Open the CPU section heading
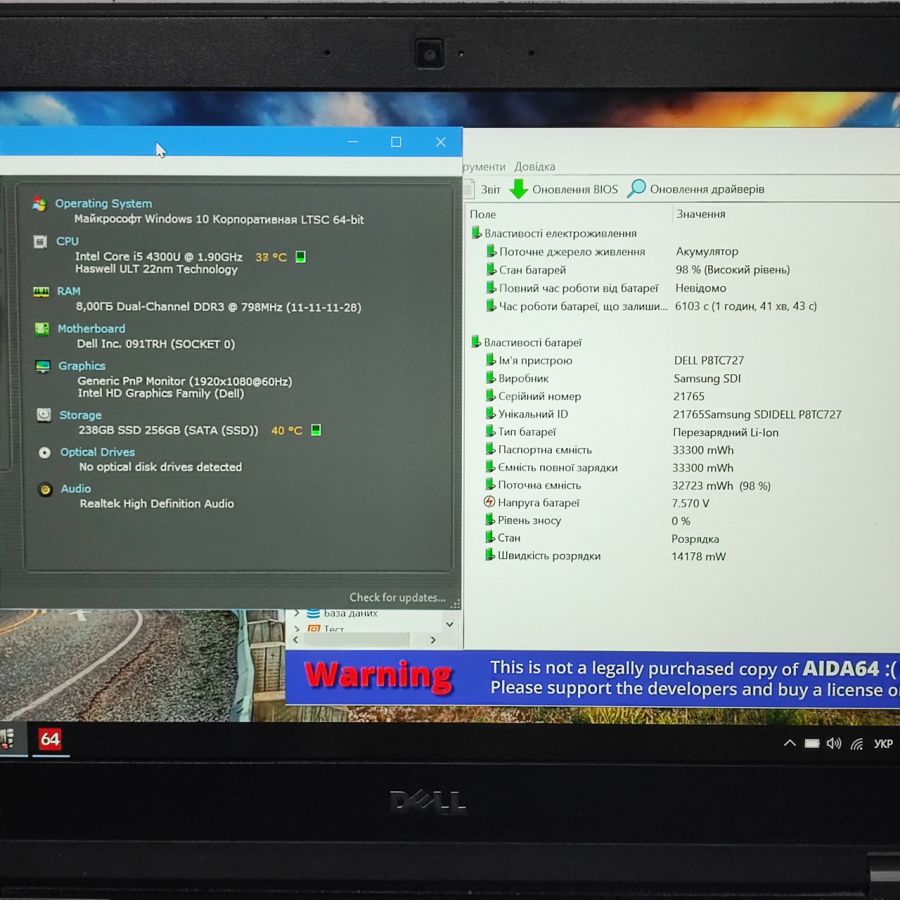 click(67, 241)
